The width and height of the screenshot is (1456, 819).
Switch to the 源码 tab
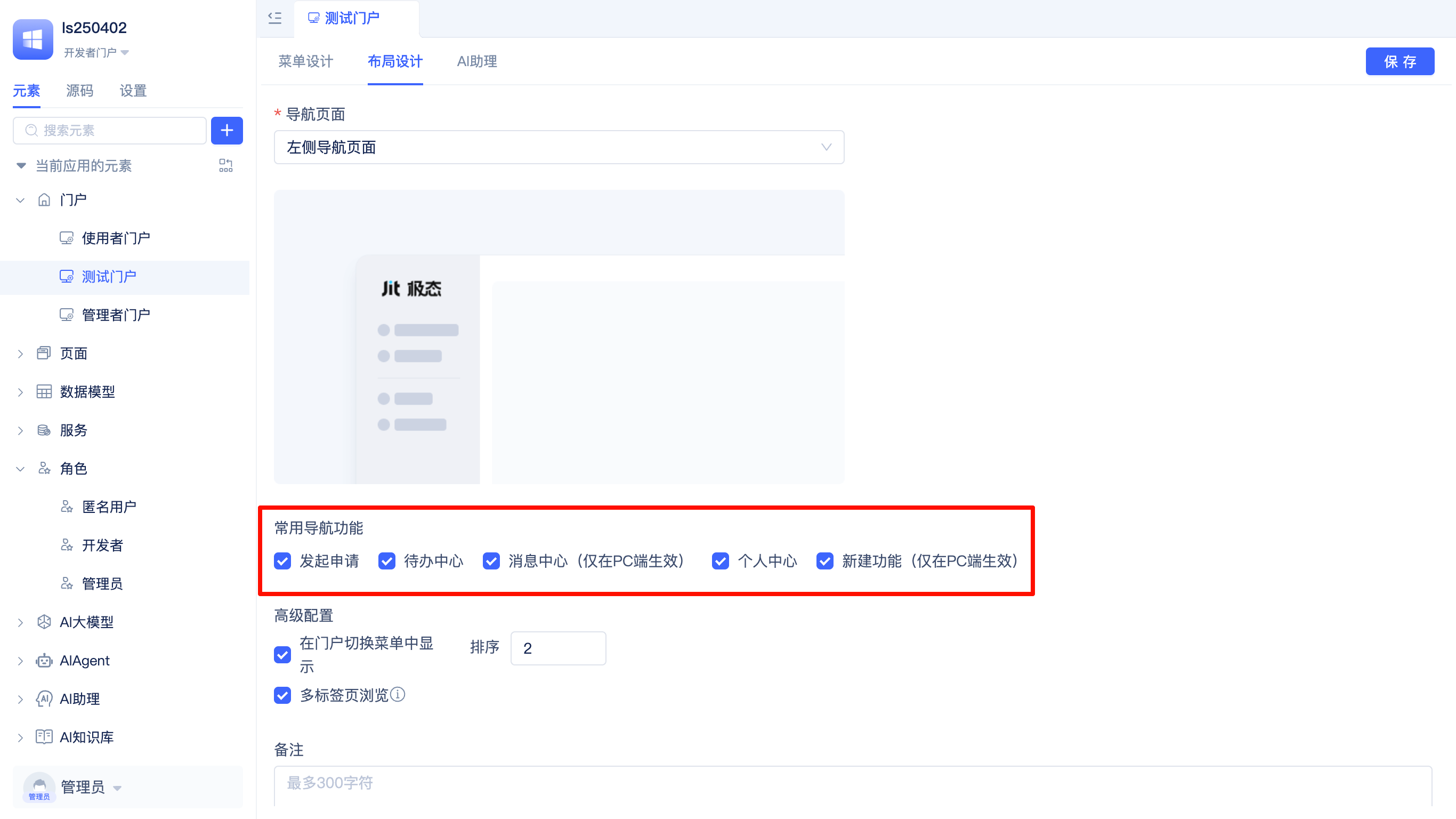tap(80, 91)
